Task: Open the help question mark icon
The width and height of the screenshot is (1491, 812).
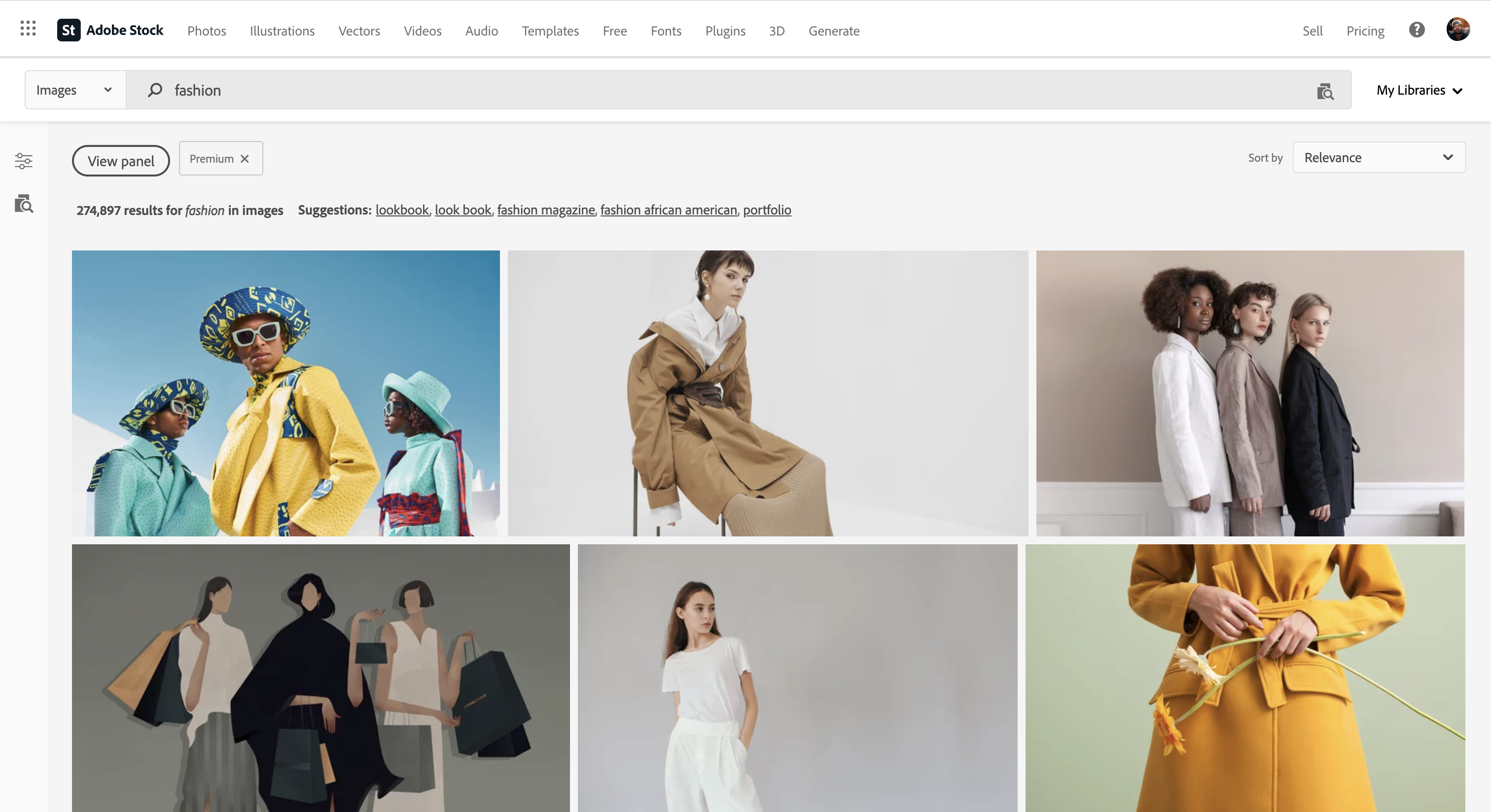Action: point(1417,30)
